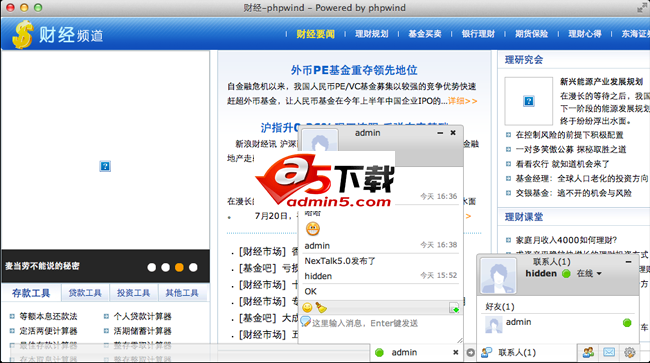Click the fullscreen arrows in title bar
The image size is (650, 363).
[x=642, y=7]
